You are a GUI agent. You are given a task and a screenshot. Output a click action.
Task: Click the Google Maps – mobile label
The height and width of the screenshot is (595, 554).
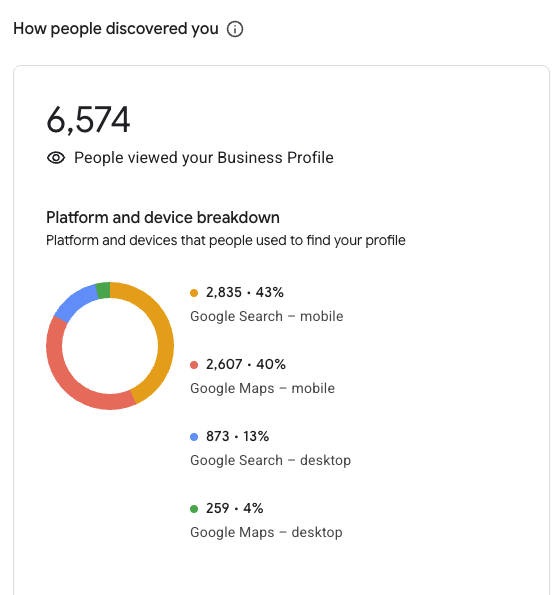pyautogui.click(x=262, y=389)
